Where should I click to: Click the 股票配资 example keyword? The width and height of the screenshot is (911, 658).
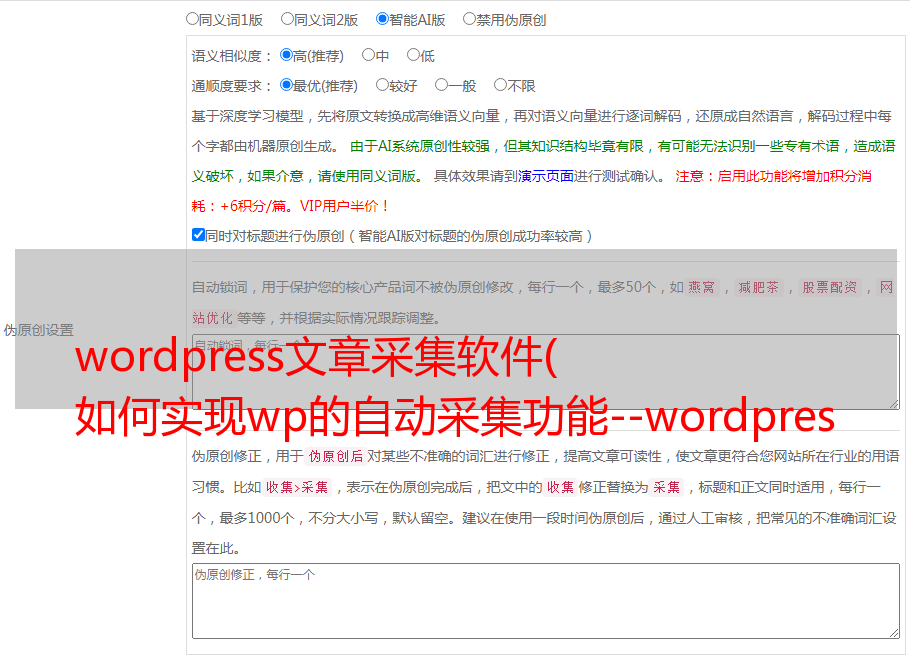[830, 287]
